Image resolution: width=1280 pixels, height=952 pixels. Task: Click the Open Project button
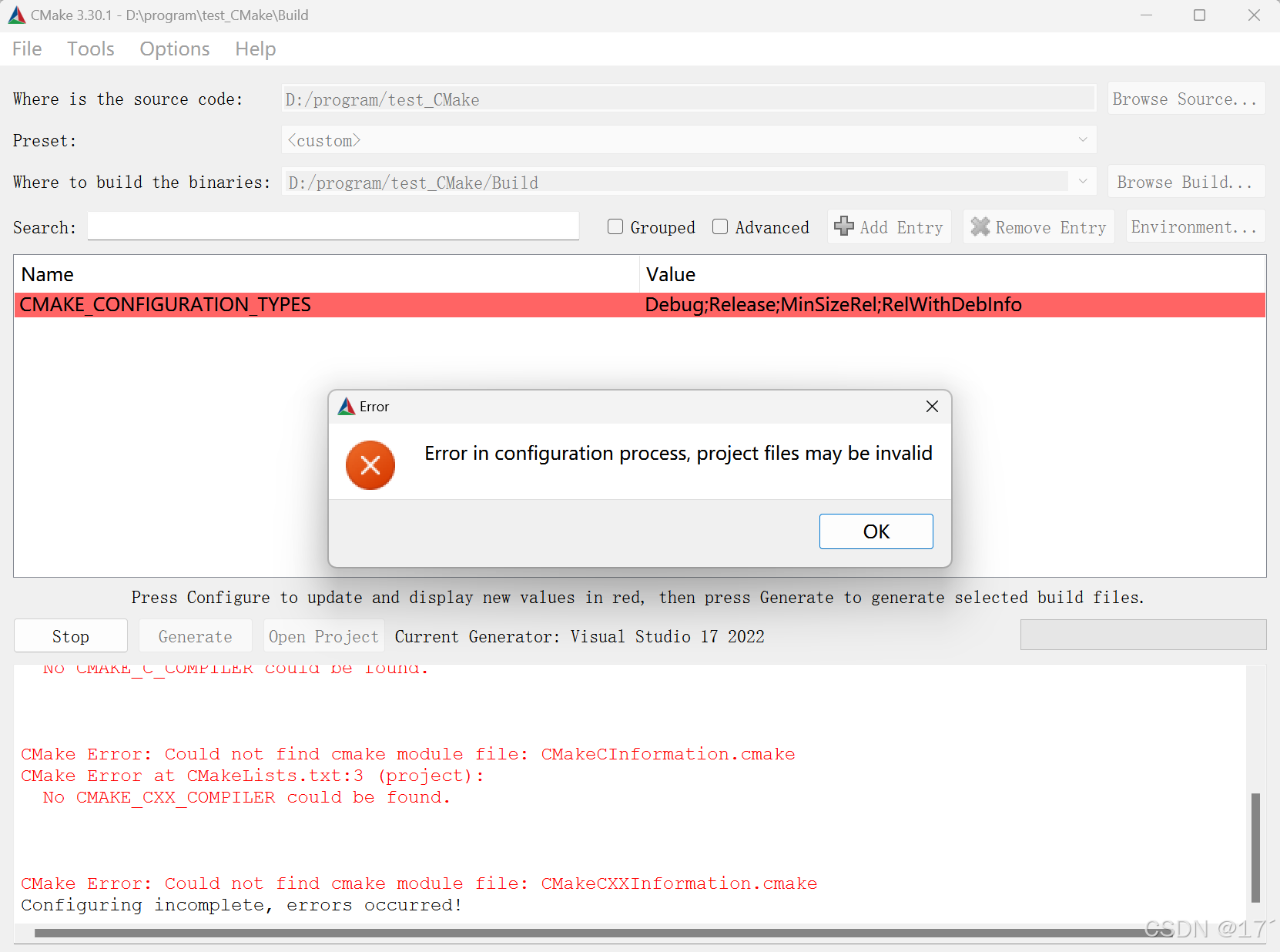pos(323,636)
